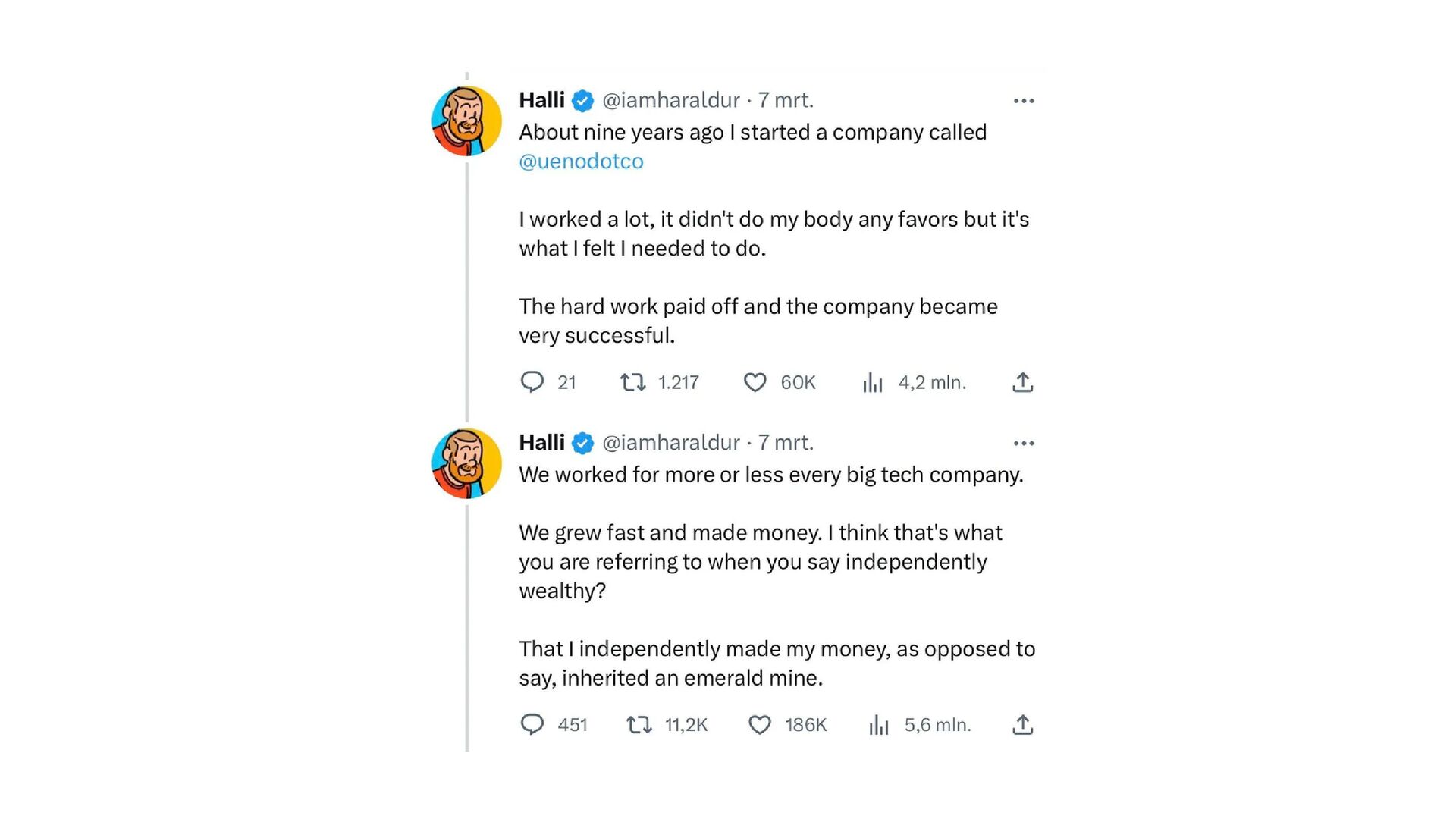The height and width of the screenshot is (819, 1456).
Task: View analytics showing 5,6 mln. views
Action: pyautogui.click(x=879, y=725)
